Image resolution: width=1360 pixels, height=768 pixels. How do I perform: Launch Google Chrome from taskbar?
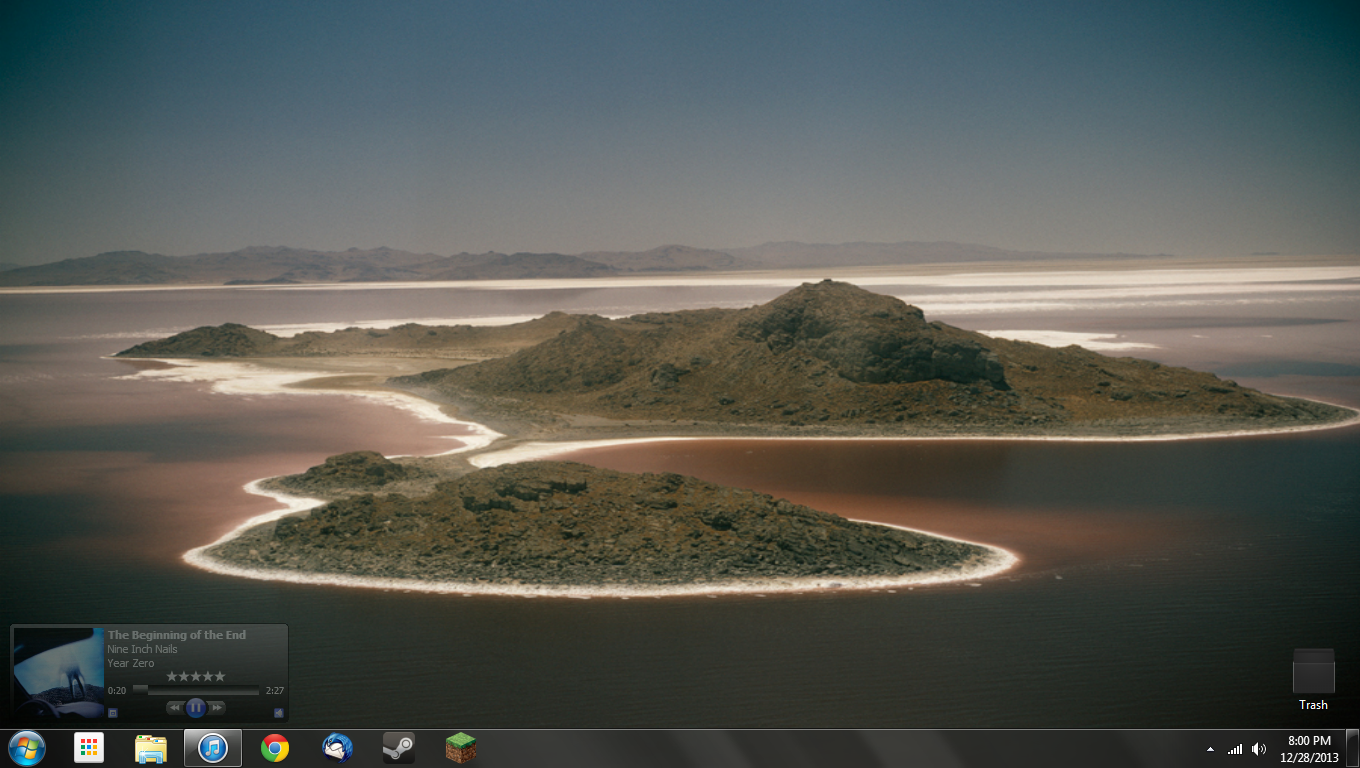(275, 748)
